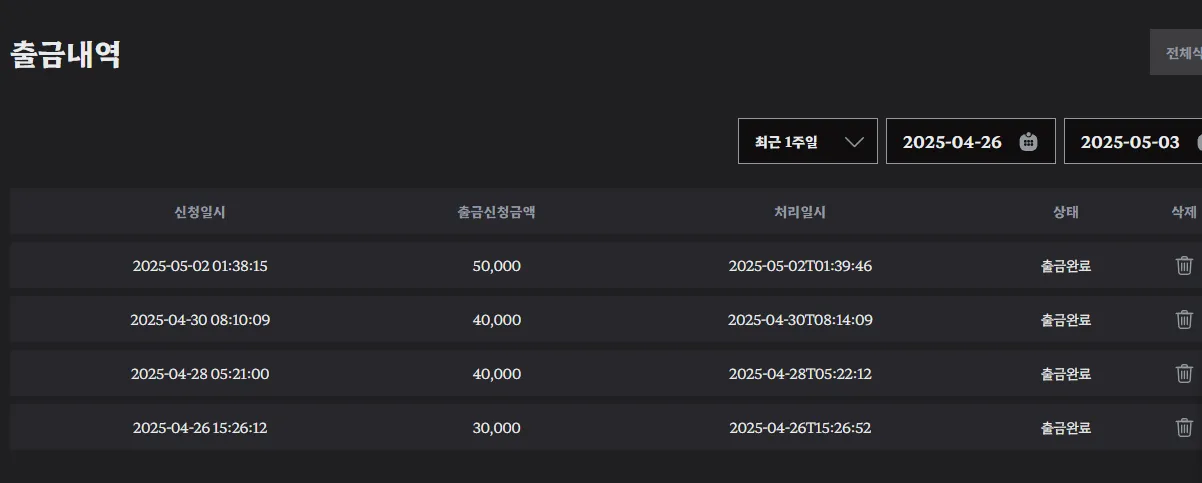
Task: Delete the 2025-05-02 withdrawal record
Action: 1184,266
